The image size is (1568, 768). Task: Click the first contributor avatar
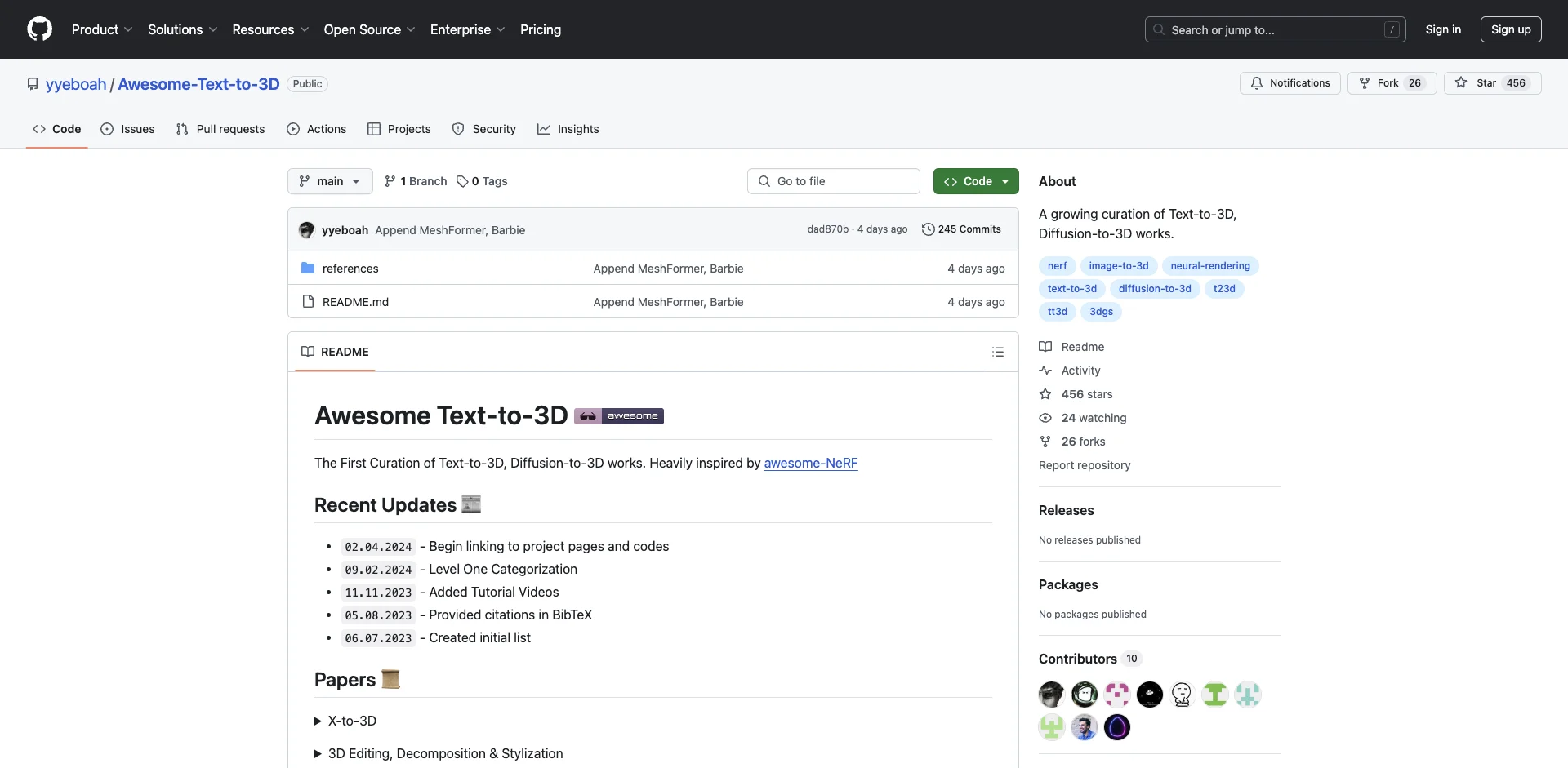coord(1052,695)
